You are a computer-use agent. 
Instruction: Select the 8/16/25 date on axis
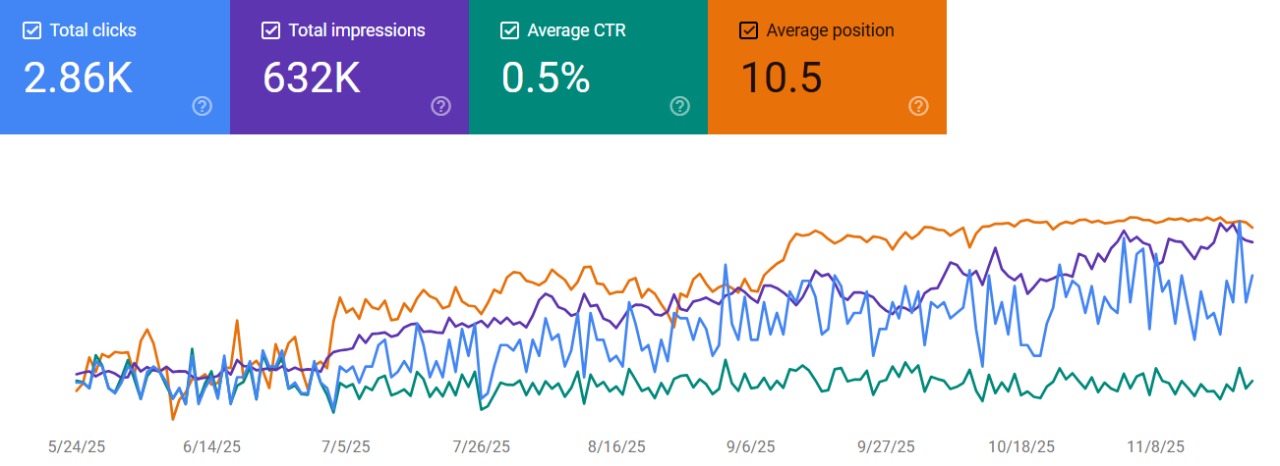tap(617, 446)
